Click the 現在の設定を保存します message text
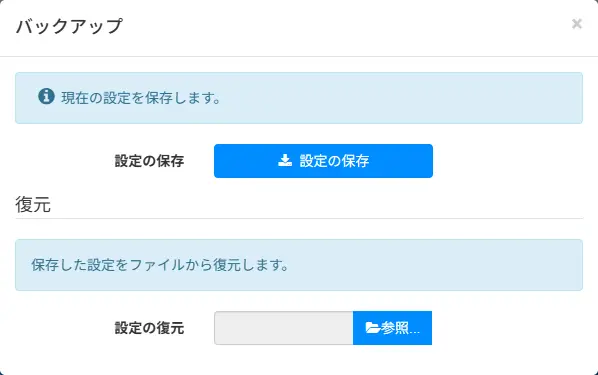Viewport: 598px width, 375px height. tap(141, 98)
